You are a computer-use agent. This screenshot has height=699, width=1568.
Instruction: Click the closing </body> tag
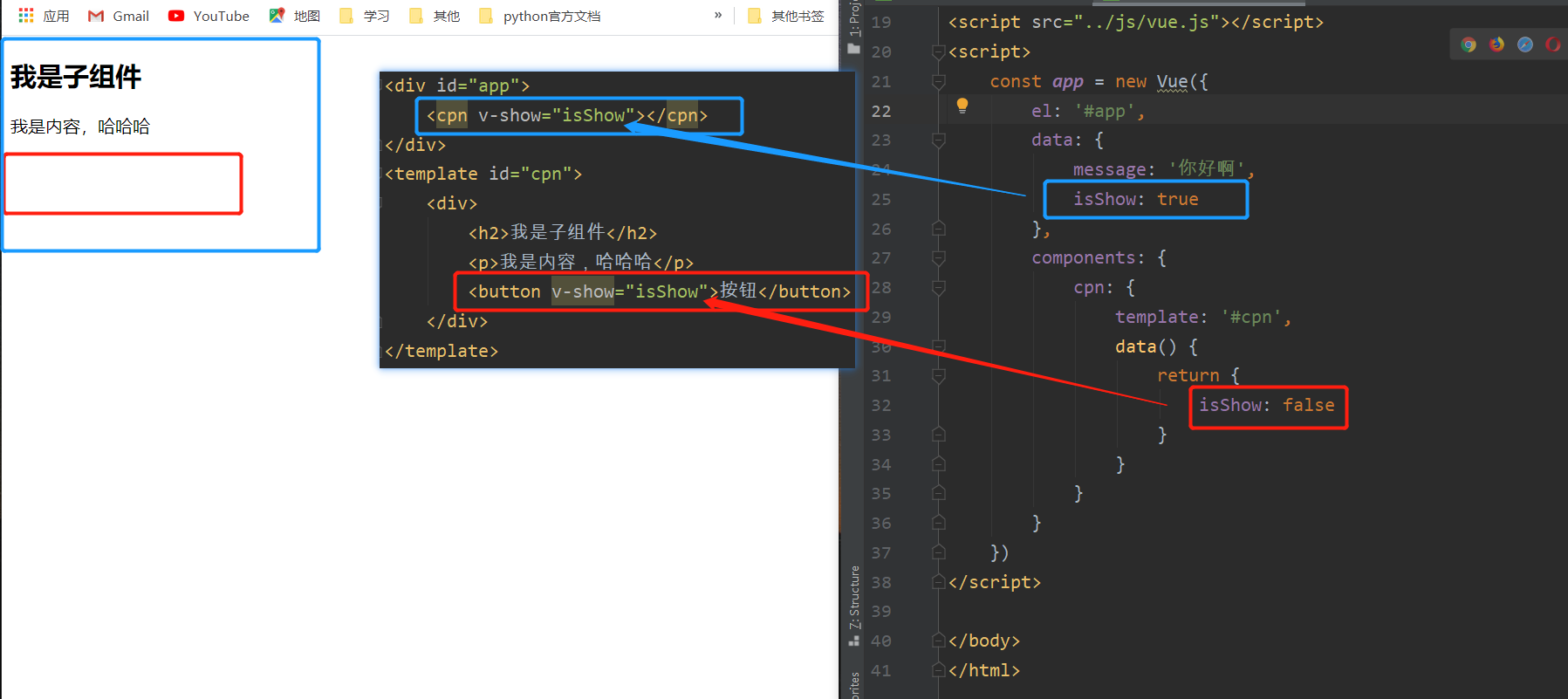tap(984, 641)
